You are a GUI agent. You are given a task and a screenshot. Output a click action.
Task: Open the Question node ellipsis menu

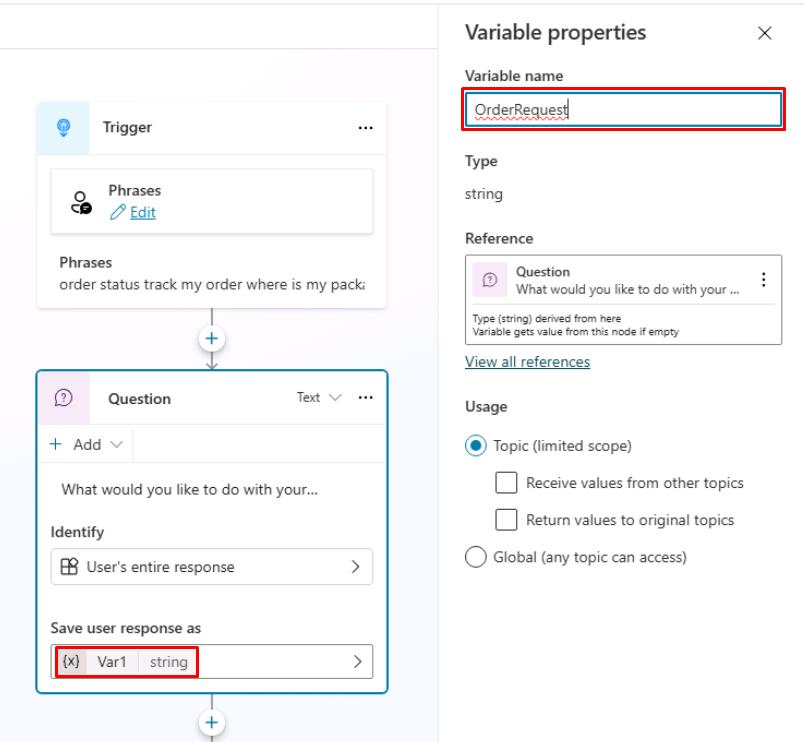(366, 397)
